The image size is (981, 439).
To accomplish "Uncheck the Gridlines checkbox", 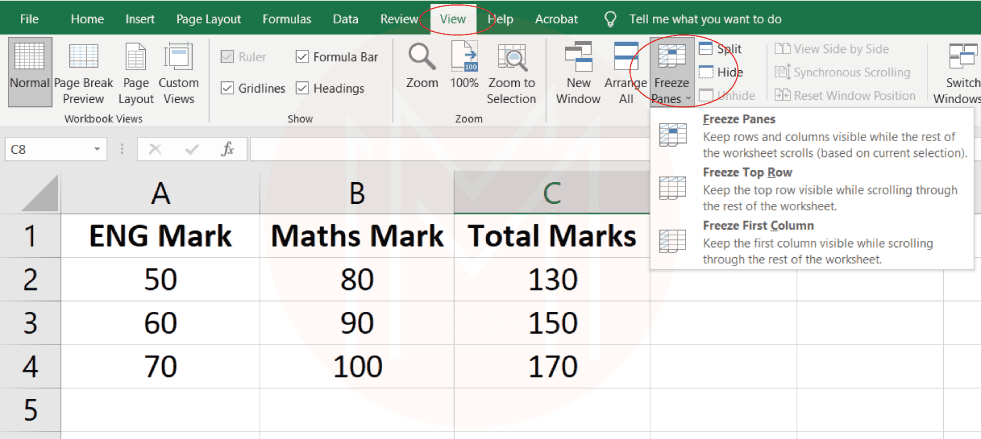I will pyautogui.click(x=227, y=88).
